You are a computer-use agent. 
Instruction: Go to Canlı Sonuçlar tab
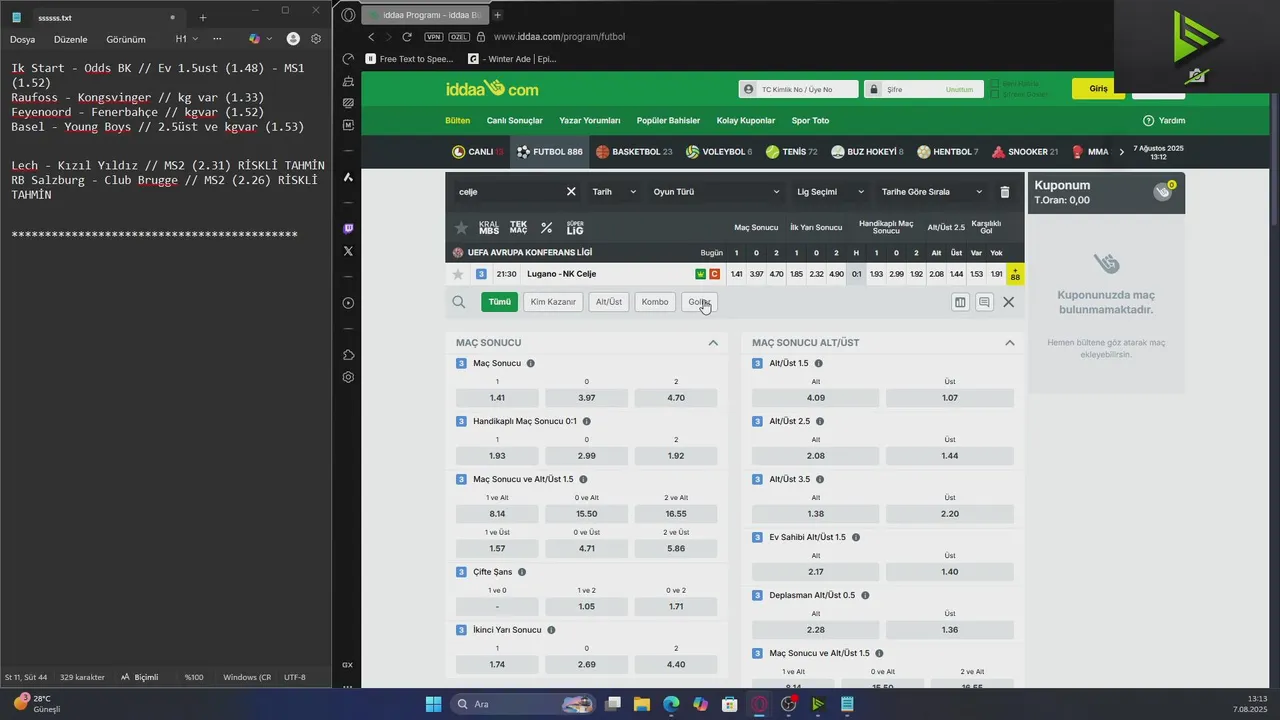point(514,121)
